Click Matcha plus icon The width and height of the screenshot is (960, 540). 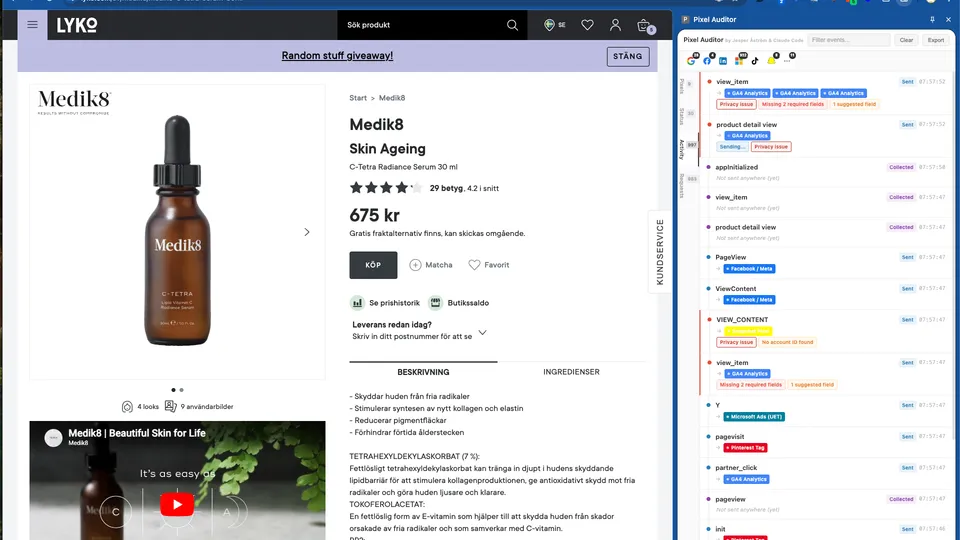(415, 265)
